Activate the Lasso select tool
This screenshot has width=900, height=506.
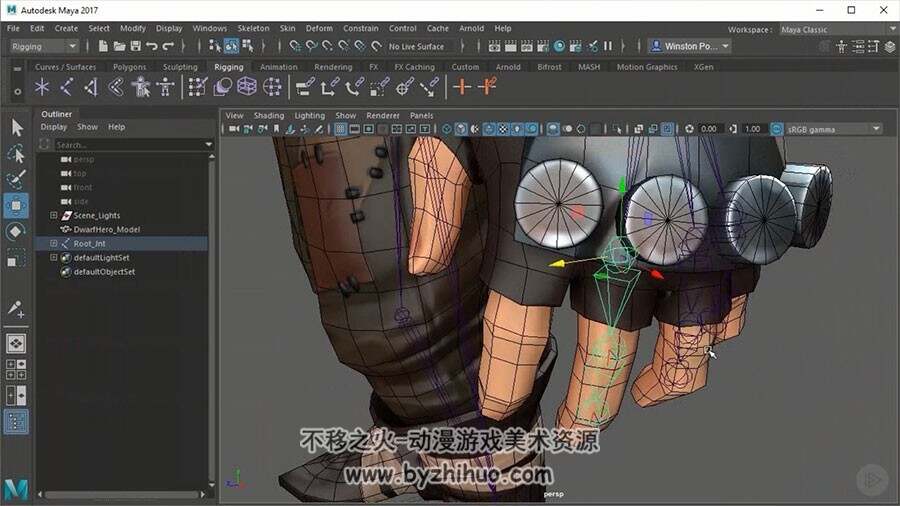17,153
